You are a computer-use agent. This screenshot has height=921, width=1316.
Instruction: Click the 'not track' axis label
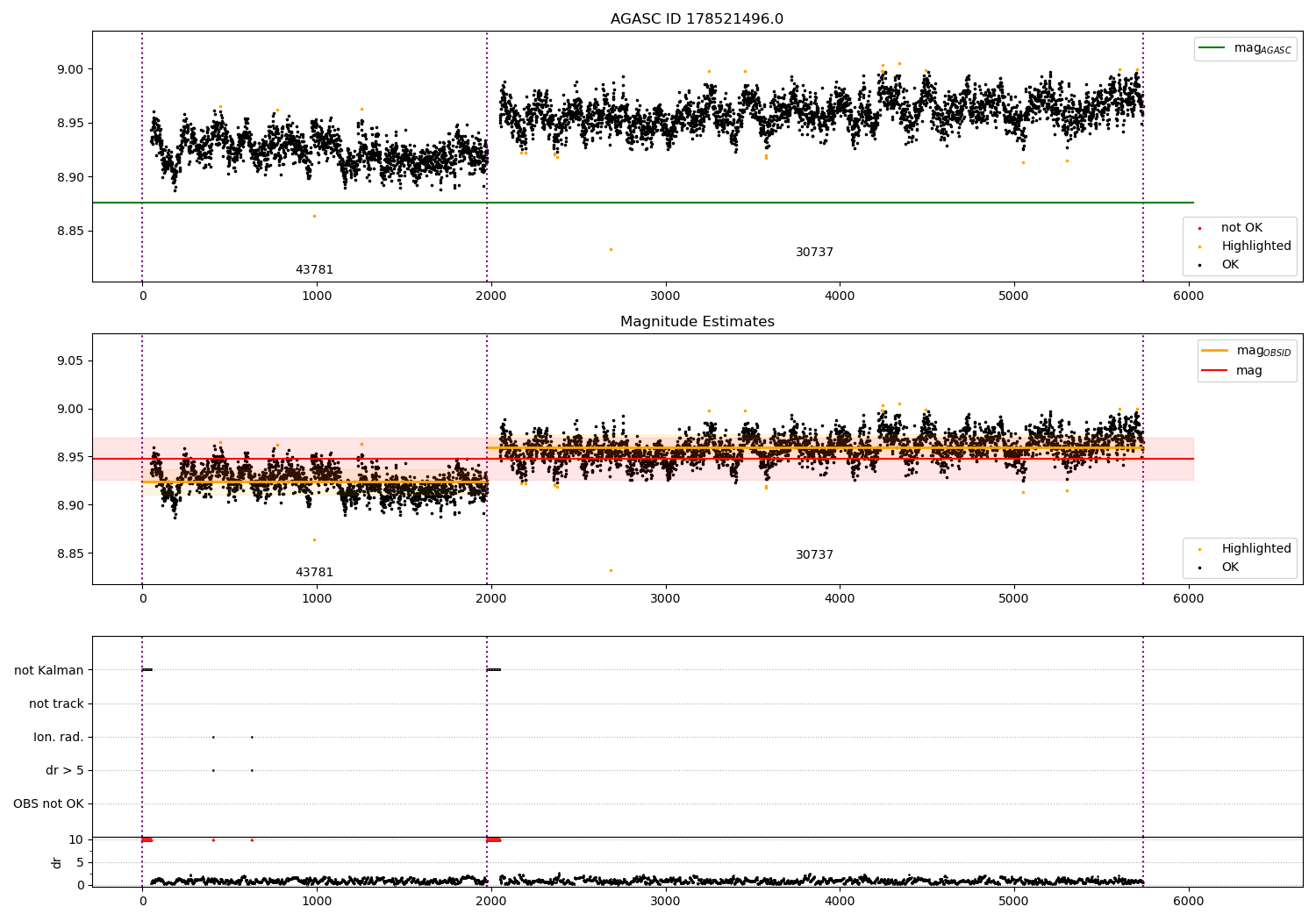tap(56, 703)
